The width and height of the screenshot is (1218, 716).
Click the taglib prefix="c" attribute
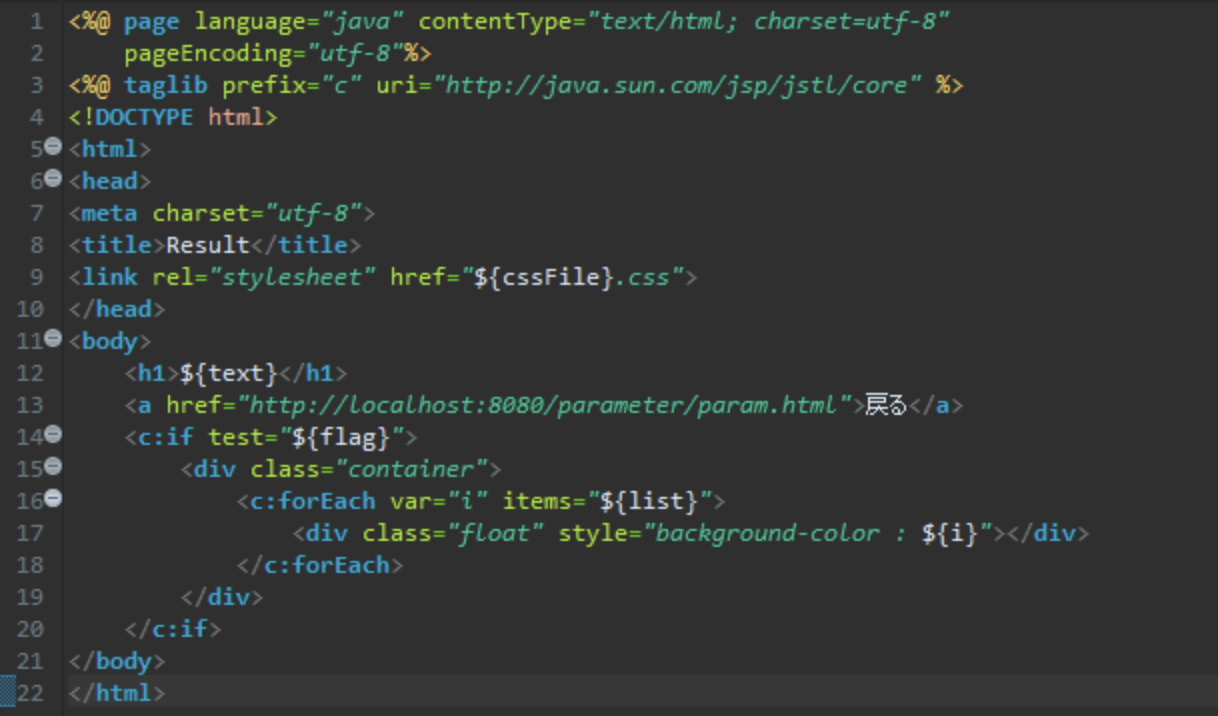(x=292, y=85)
